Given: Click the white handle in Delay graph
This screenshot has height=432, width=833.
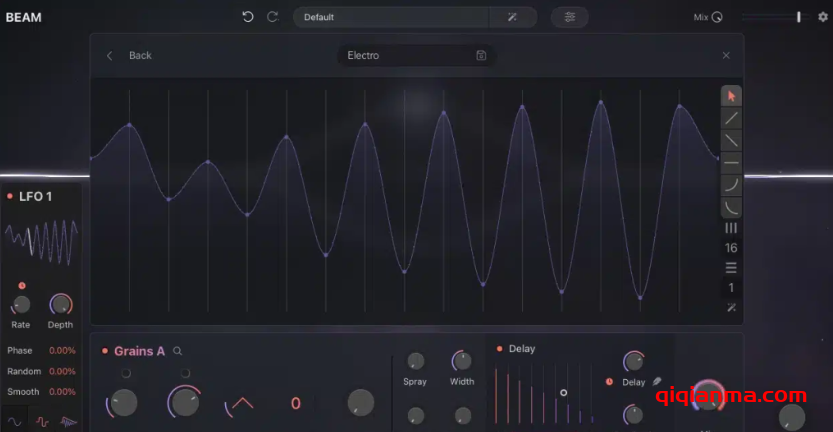Looking at the screenshot, I should (564, 393).
